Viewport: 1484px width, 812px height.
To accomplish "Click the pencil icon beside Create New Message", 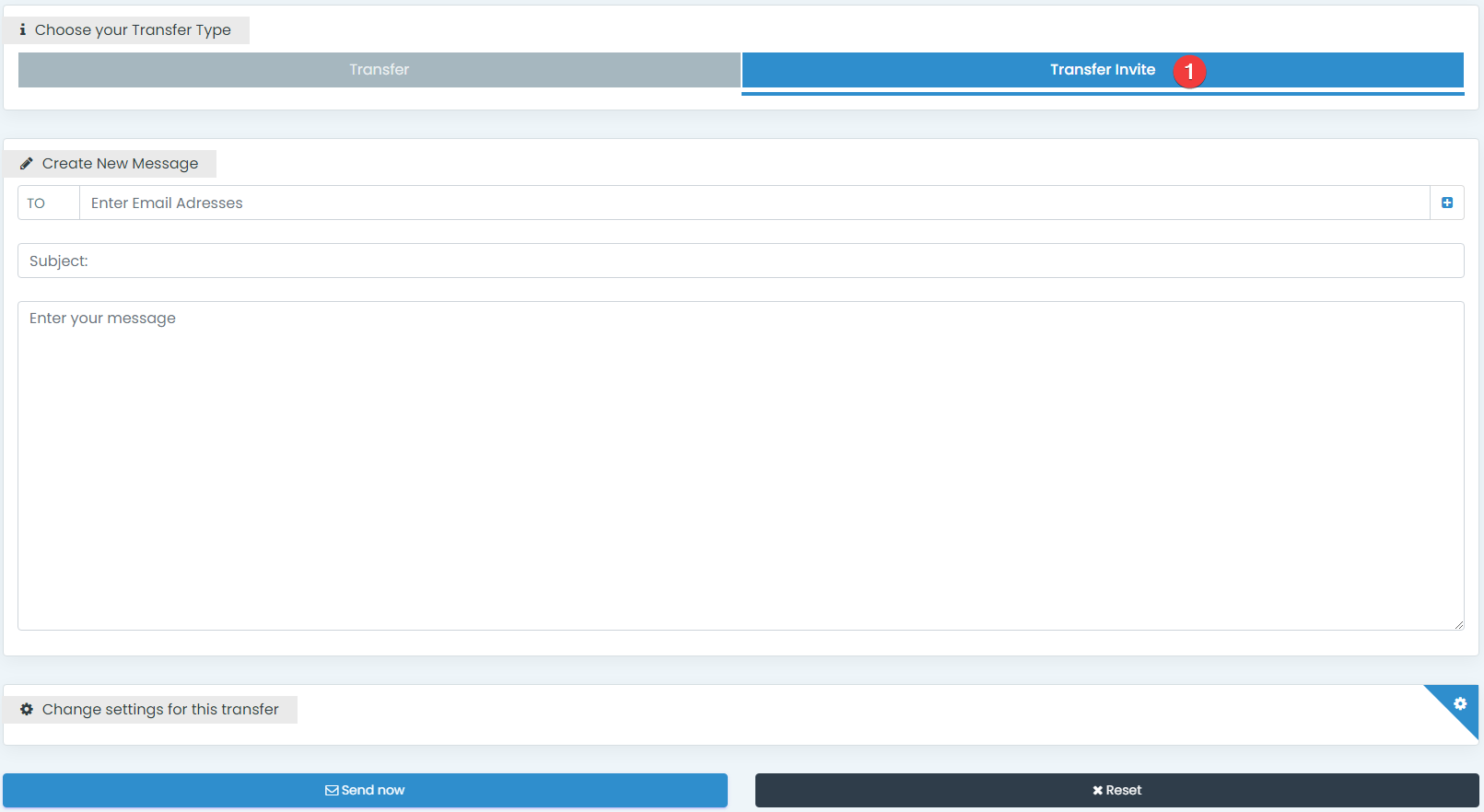I will [x=27, y=164].
